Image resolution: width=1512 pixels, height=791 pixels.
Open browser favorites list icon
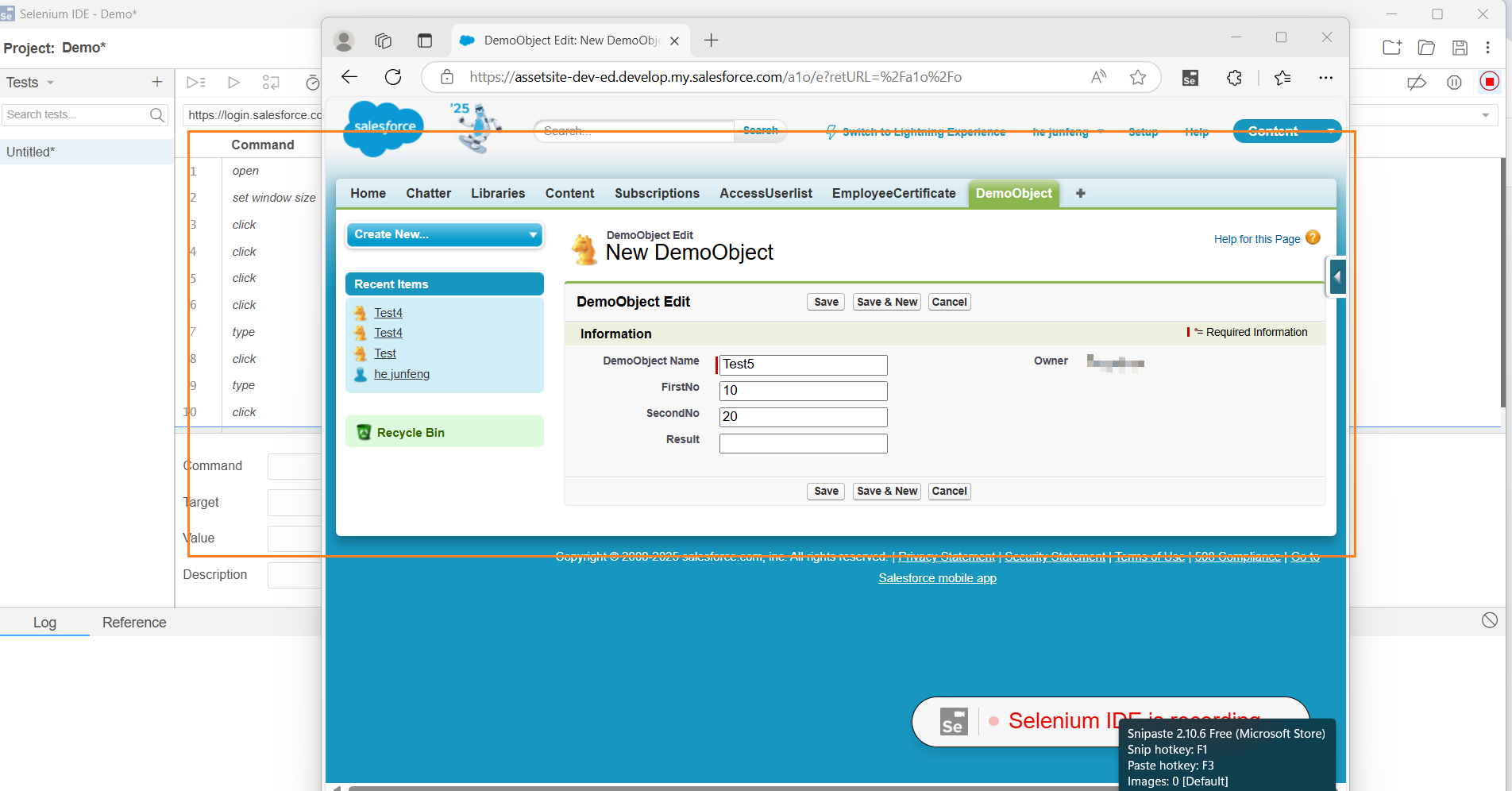pyautogui.click(x=1282, y=78)
